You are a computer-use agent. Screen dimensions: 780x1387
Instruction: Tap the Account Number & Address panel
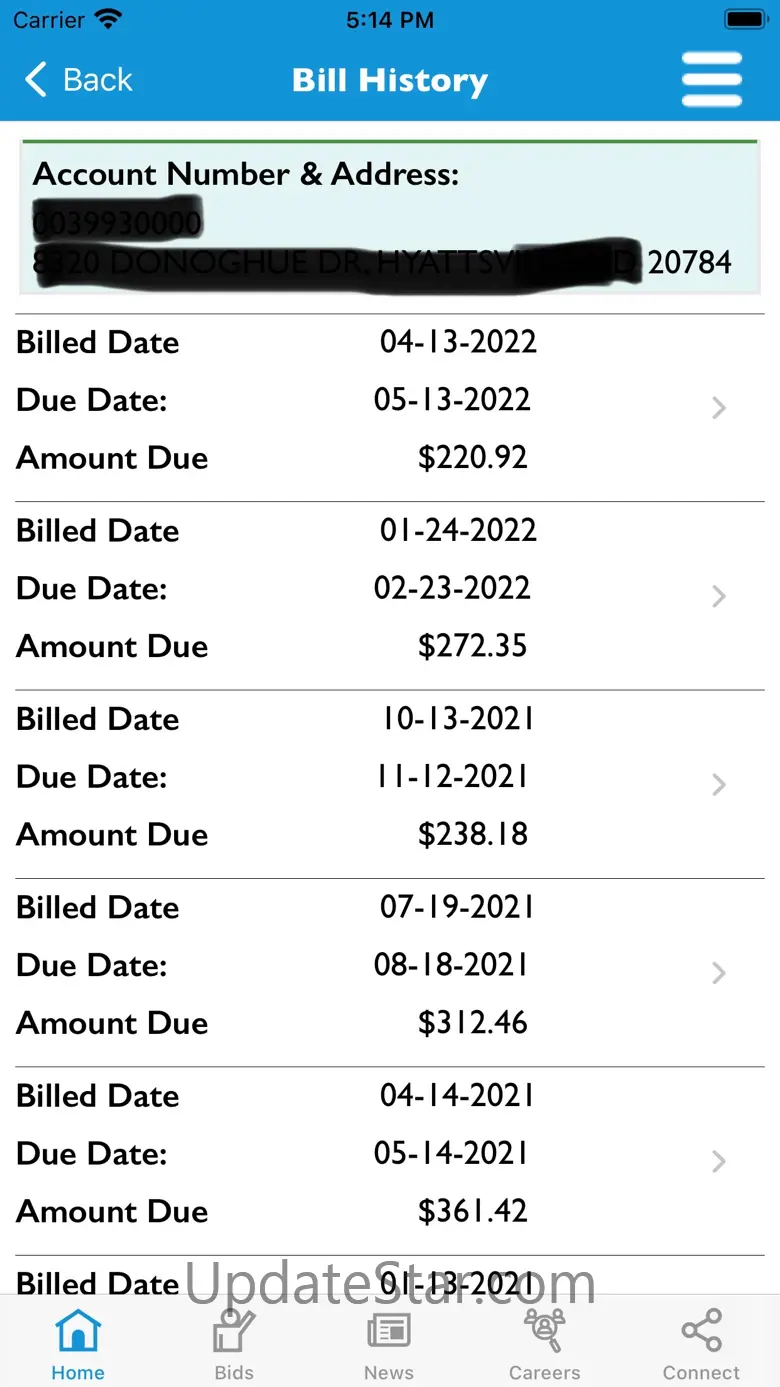(x=389, y=218)
